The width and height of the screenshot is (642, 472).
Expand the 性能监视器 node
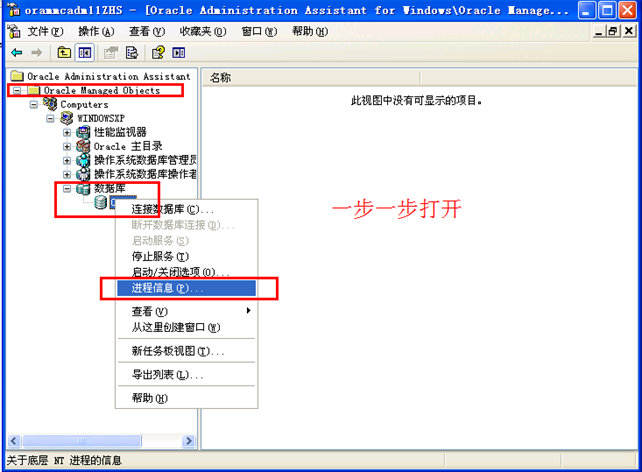click(67, 133)
